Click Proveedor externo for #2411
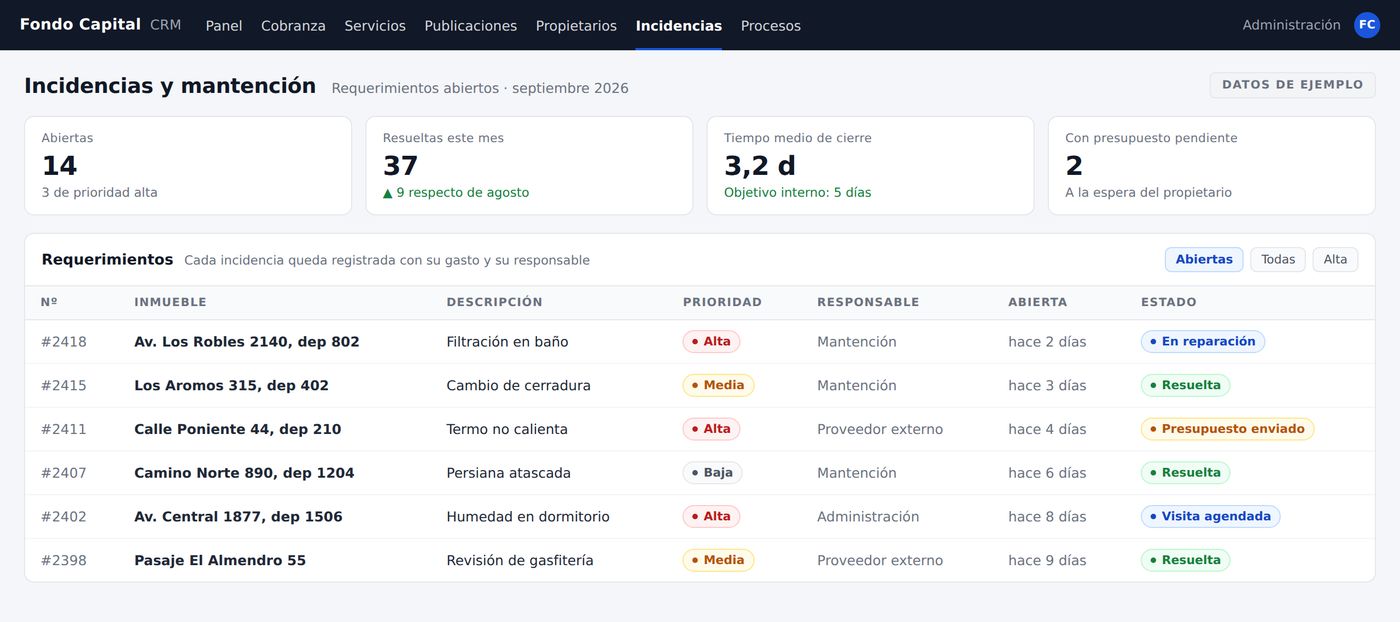This screenshot has height=622, width=1400. click(880, 429)
